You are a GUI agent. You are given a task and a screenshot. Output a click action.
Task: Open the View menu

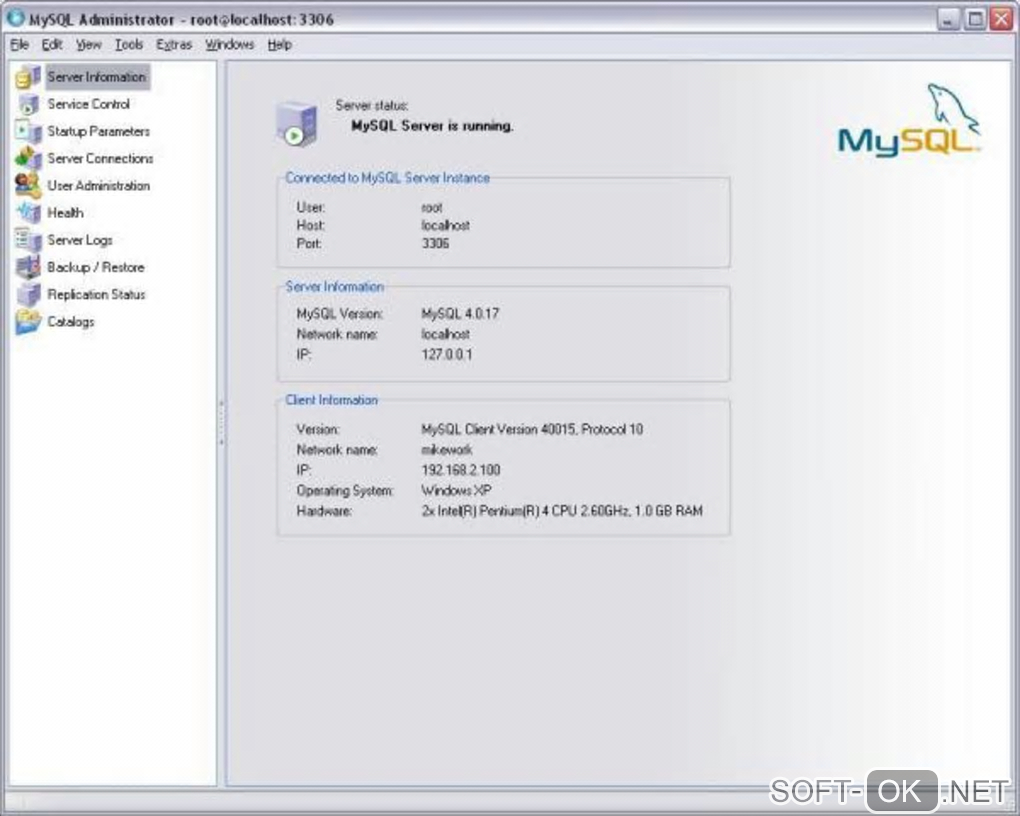(x=88, y=44)
